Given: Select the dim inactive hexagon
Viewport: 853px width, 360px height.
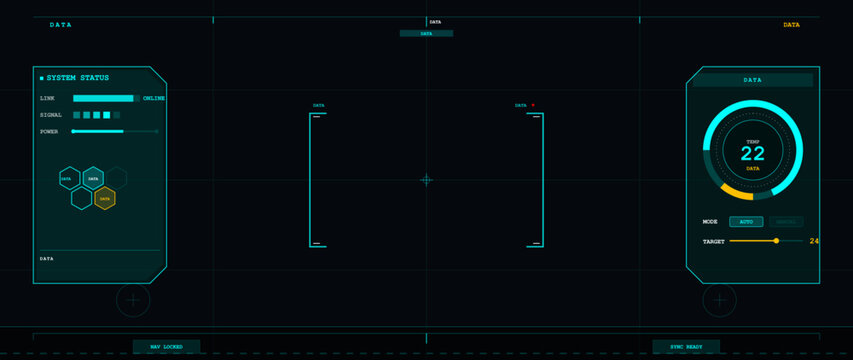Looking at the screenshot, I should (116, 178).
